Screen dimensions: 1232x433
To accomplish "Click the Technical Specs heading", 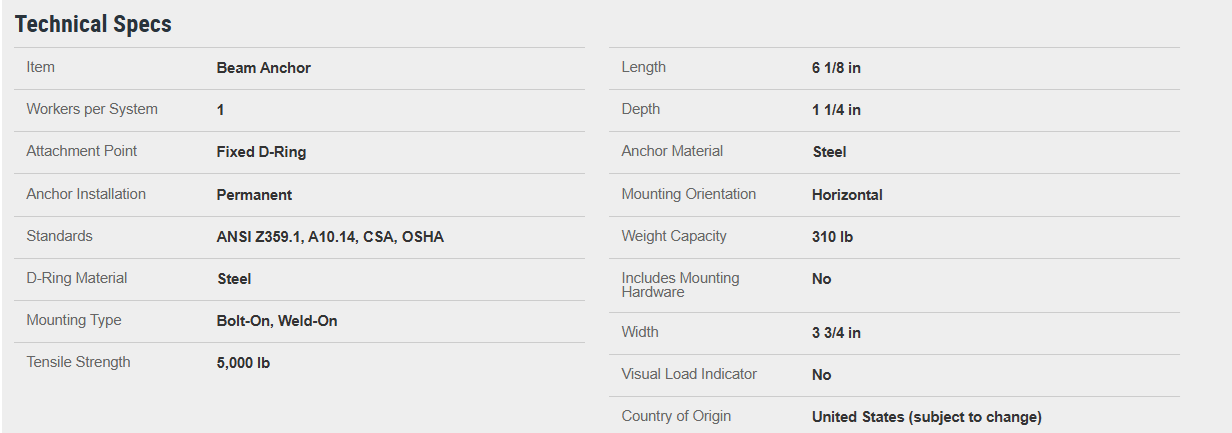I will click(93, 25).
